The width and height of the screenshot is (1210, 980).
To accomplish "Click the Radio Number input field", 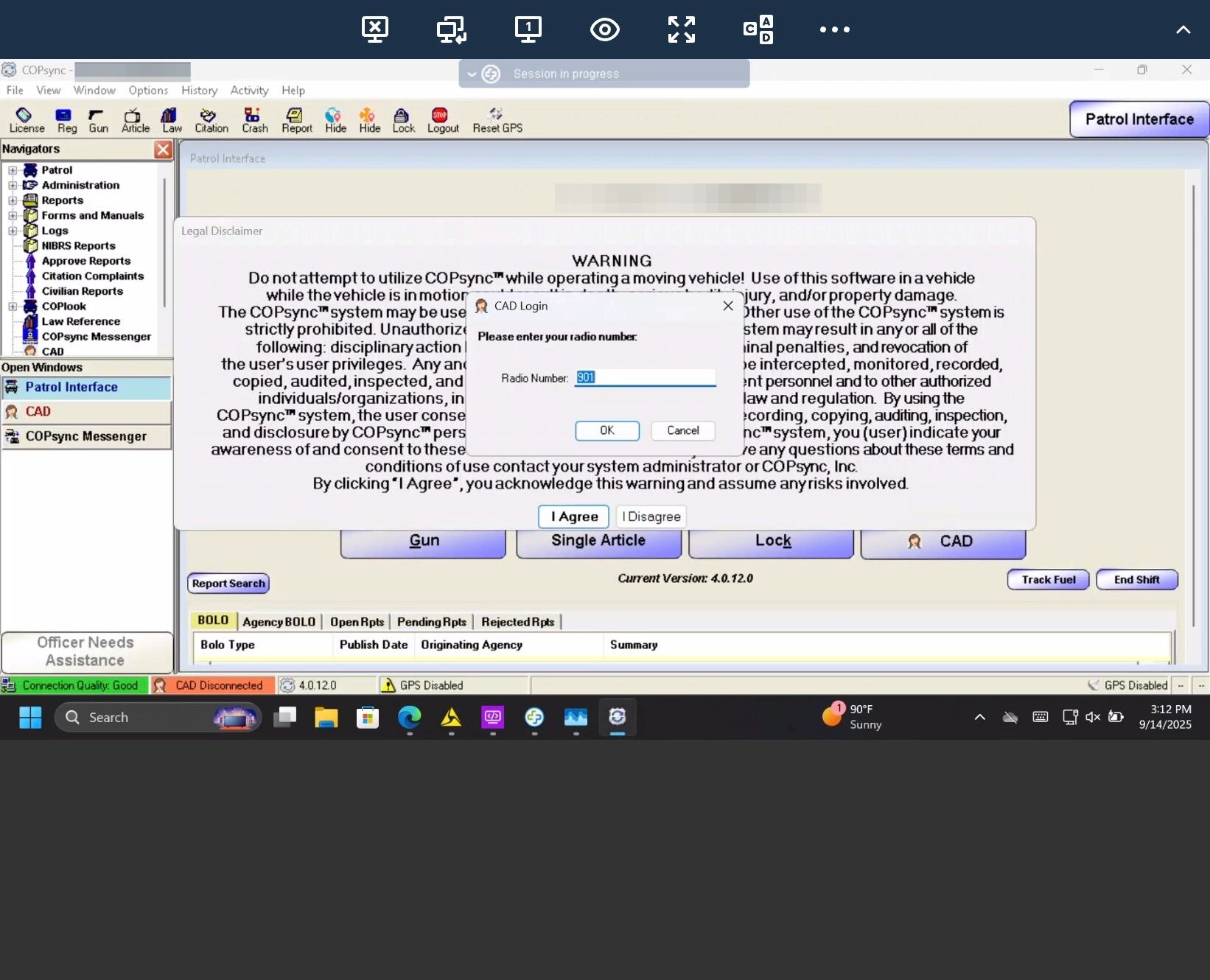I will [645, 377].
